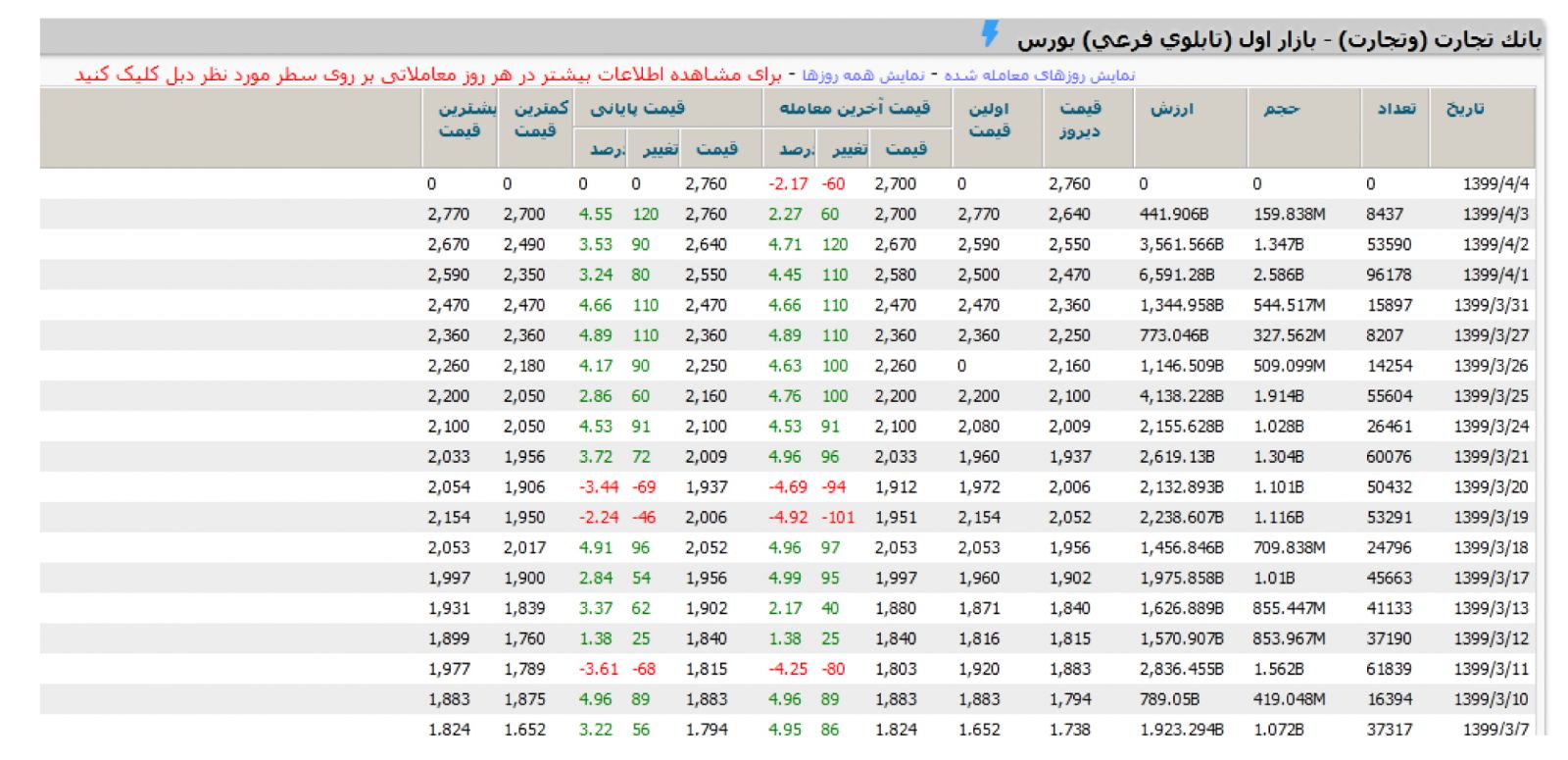Click the trade count cell 45663

point(1389,579)
